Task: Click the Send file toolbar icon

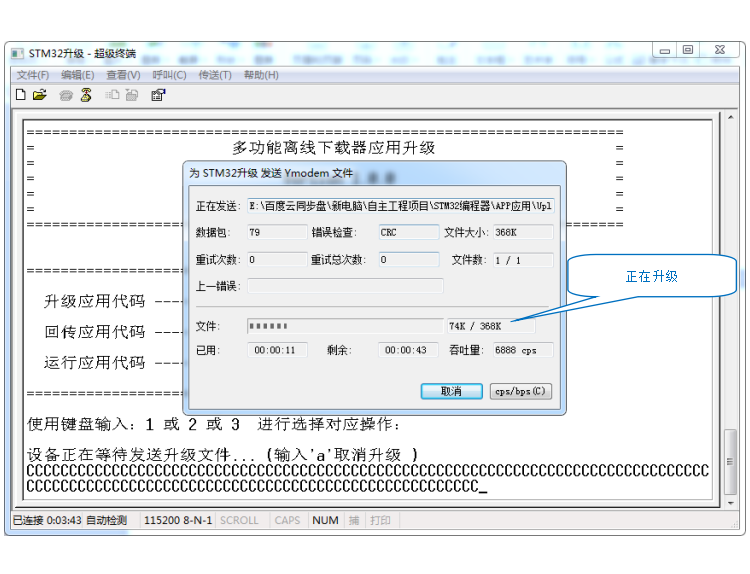Action: click(112, 95)
